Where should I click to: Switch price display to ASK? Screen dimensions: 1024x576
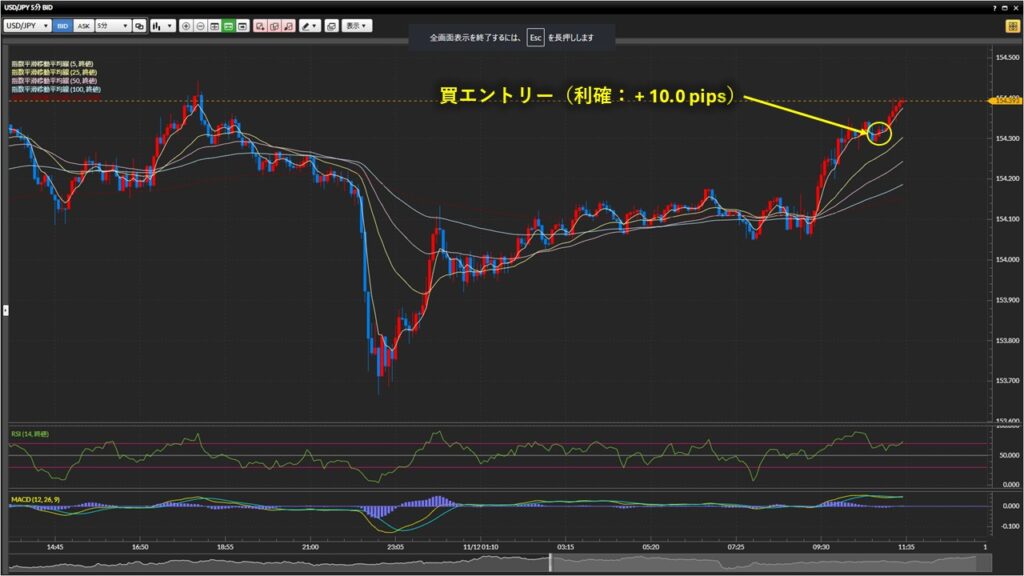(x=82, y=25)
